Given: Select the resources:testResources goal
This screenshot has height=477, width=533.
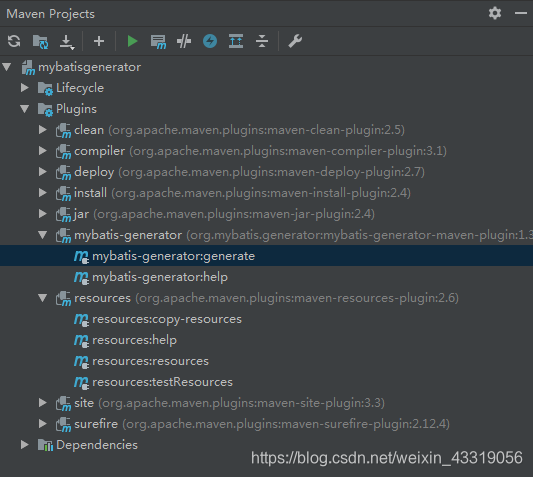Looking at the screenshot, I should [x=266, y=382].
